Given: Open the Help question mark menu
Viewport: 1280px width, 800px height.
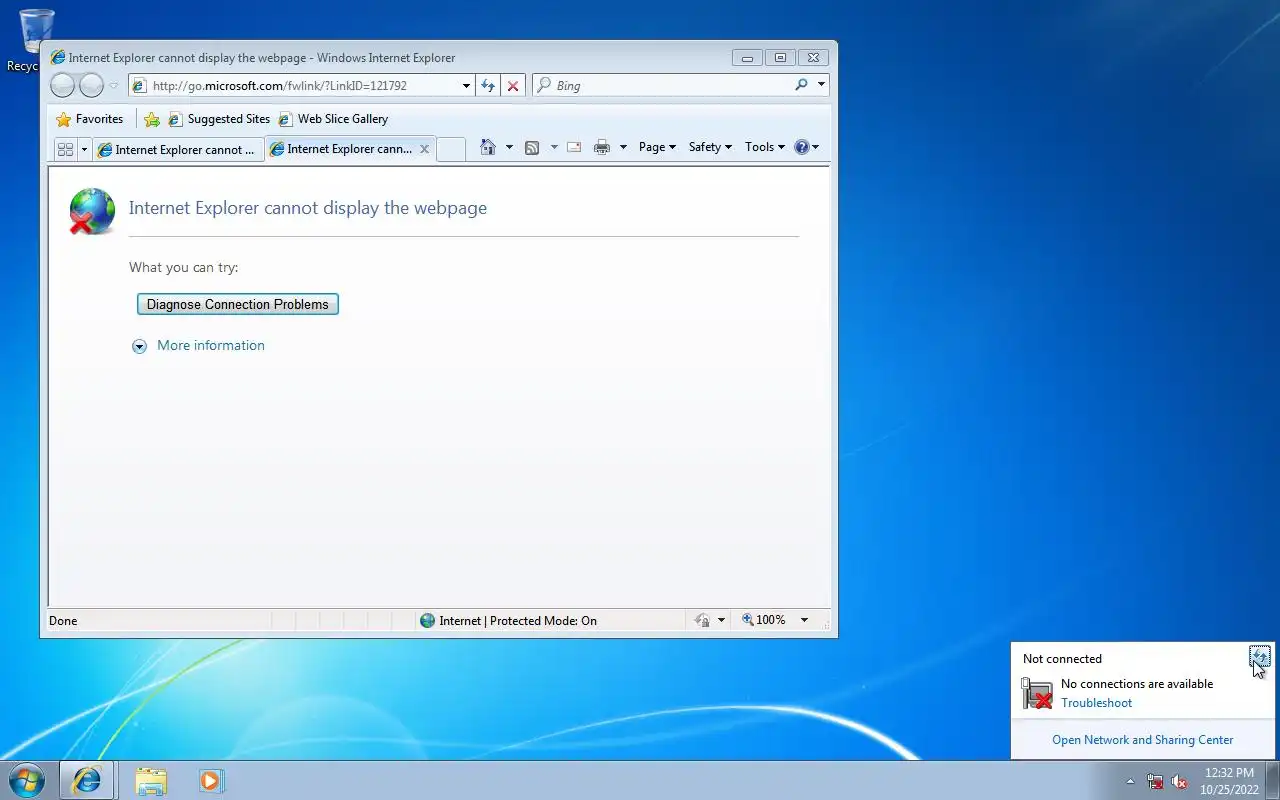Looking at the screenshot, I should pyautogui.click(x=806, y=147).
